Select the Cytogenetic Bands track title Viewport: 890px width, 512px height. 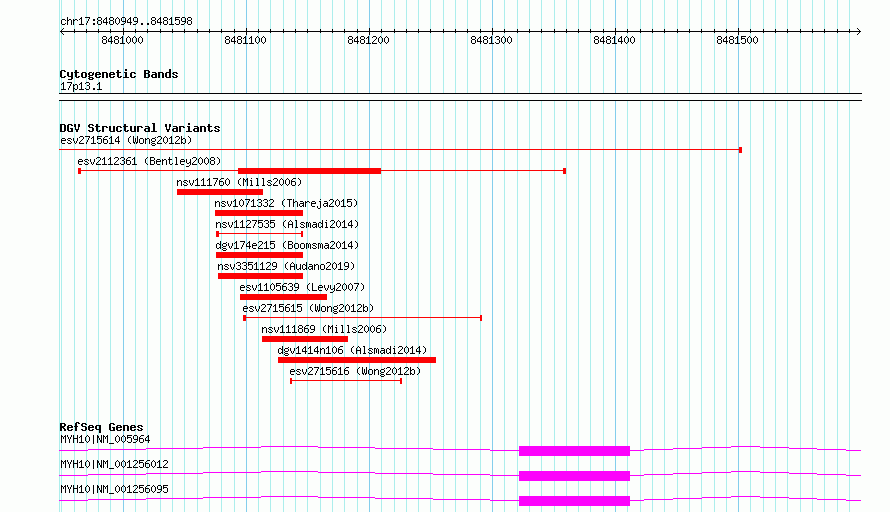point(119,74)
